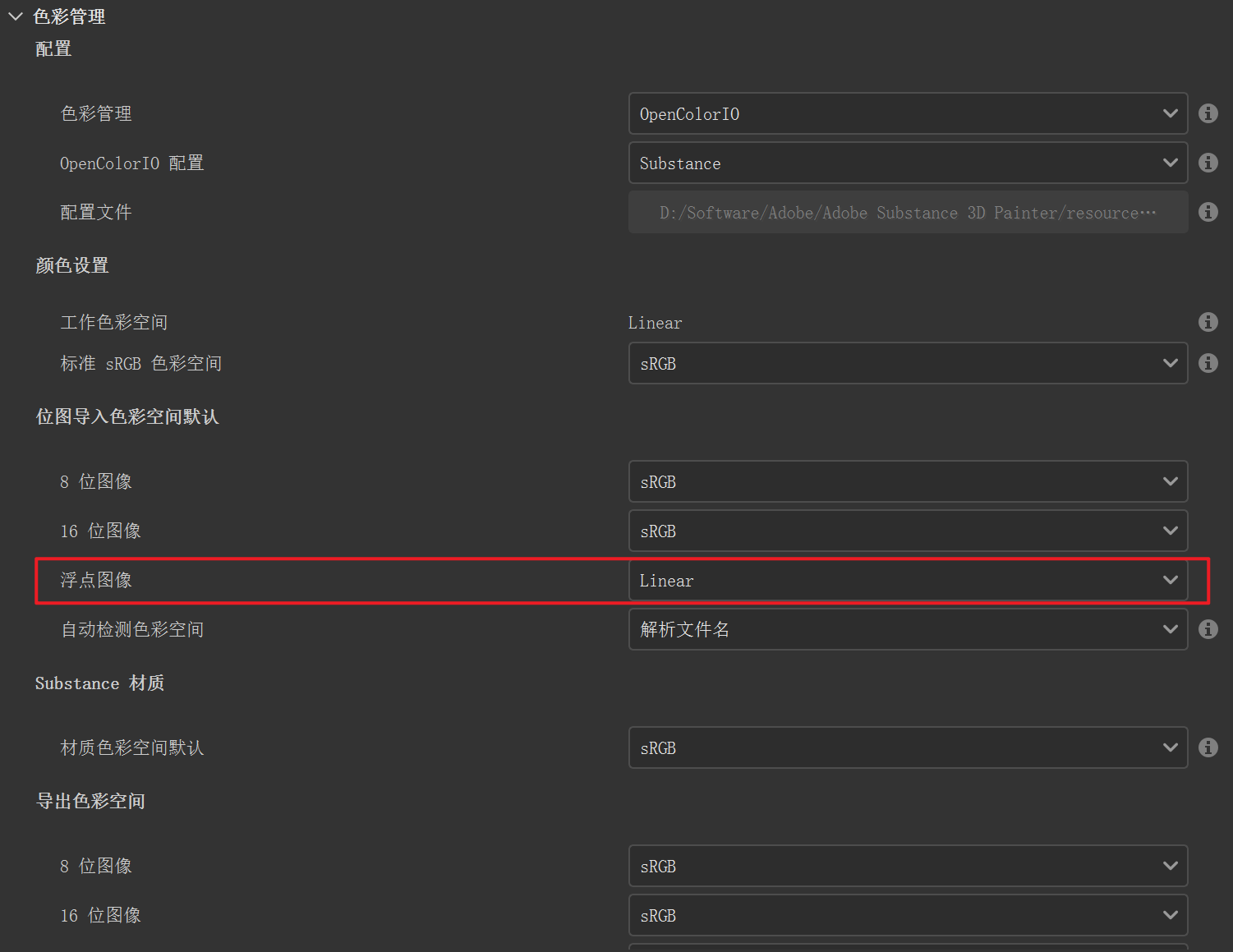This screenshot has width=1233, height=952.
Task: Click info icon beside OpenColorIO 配置
Action: click(x=1208, y=163)
